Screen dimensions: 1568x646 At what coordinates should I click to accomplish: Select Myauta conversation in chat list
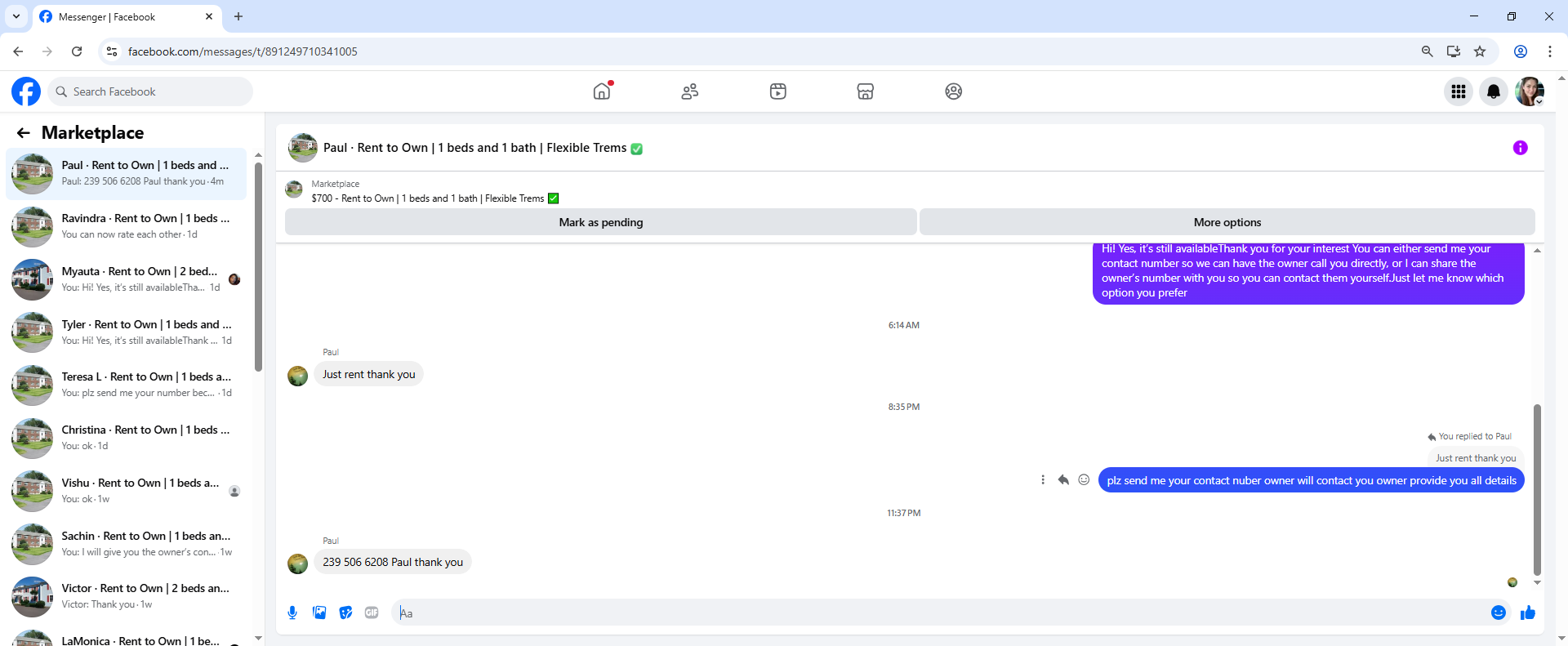(x=127, y=279)
